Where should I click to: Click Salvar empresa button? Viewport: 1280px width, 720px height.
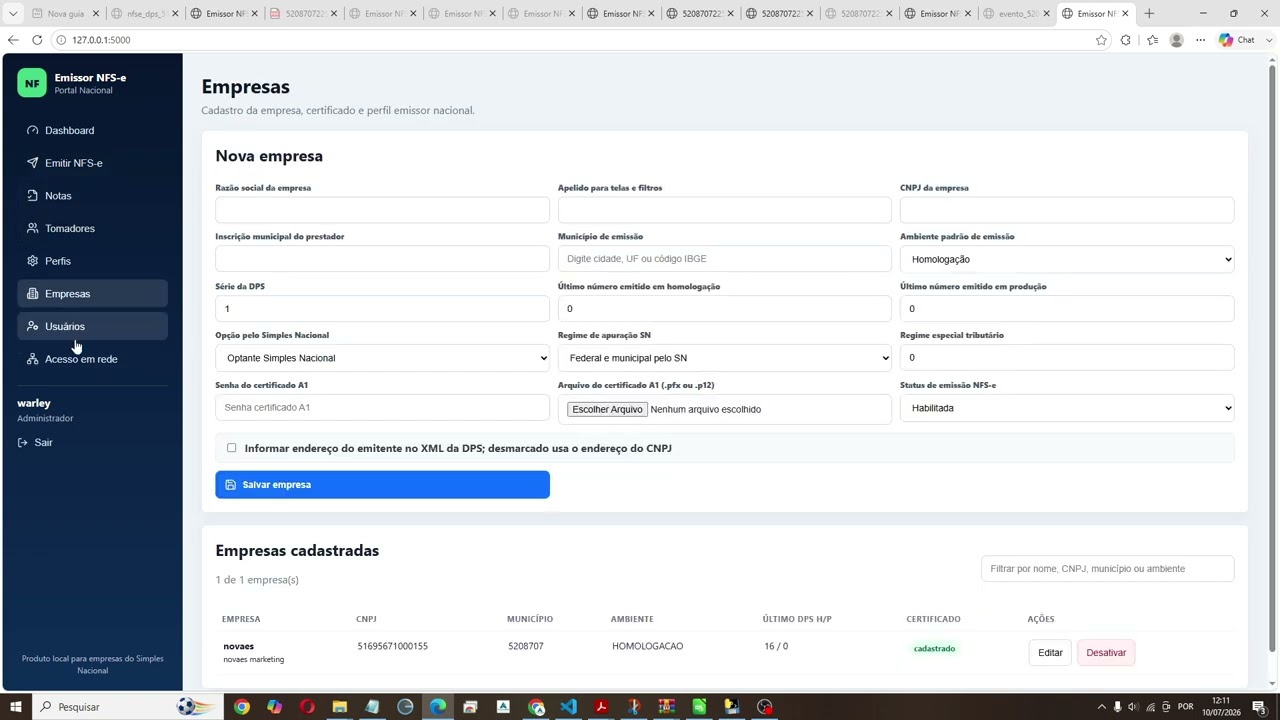(382, 485)
